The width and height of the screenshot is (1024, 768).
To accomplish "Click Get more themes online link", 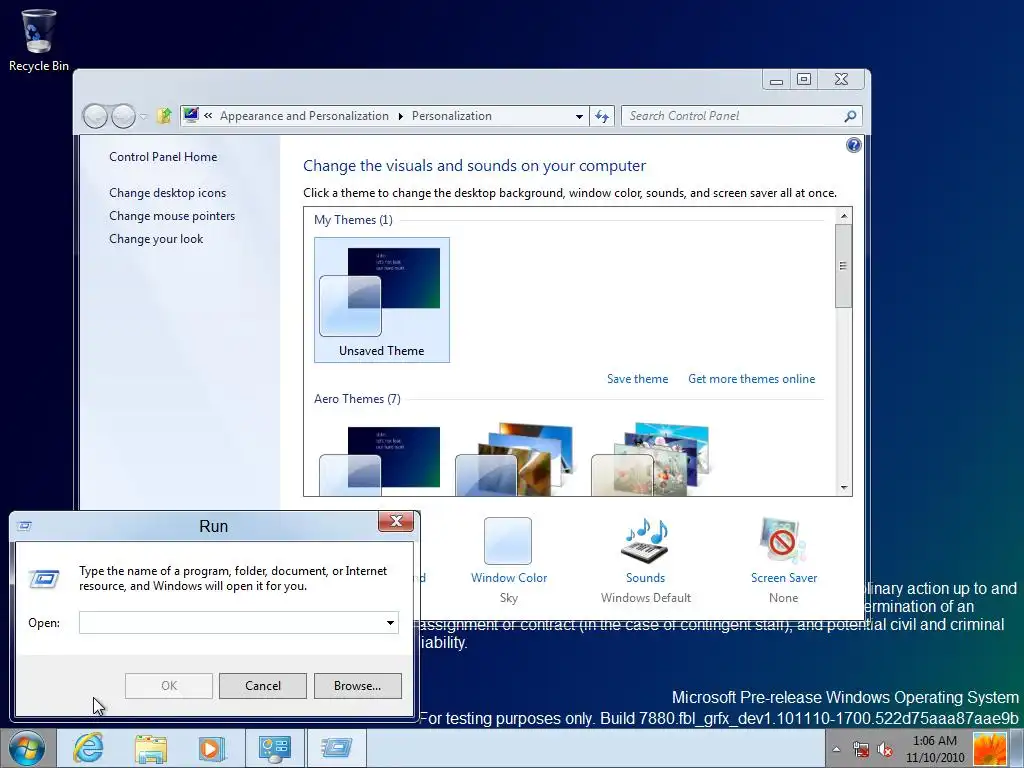I will (751, 379).
